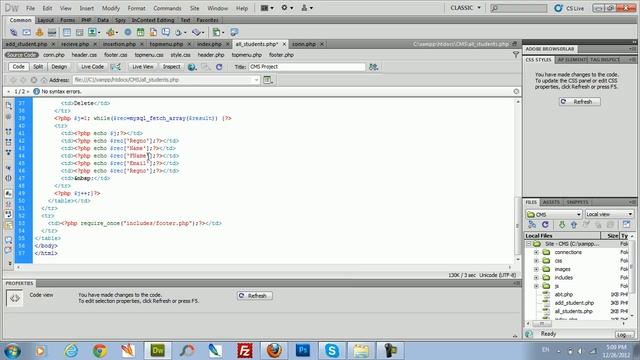Insert a Table from the Common toolbar
This screenshot has width=640, height=360.
67,32
